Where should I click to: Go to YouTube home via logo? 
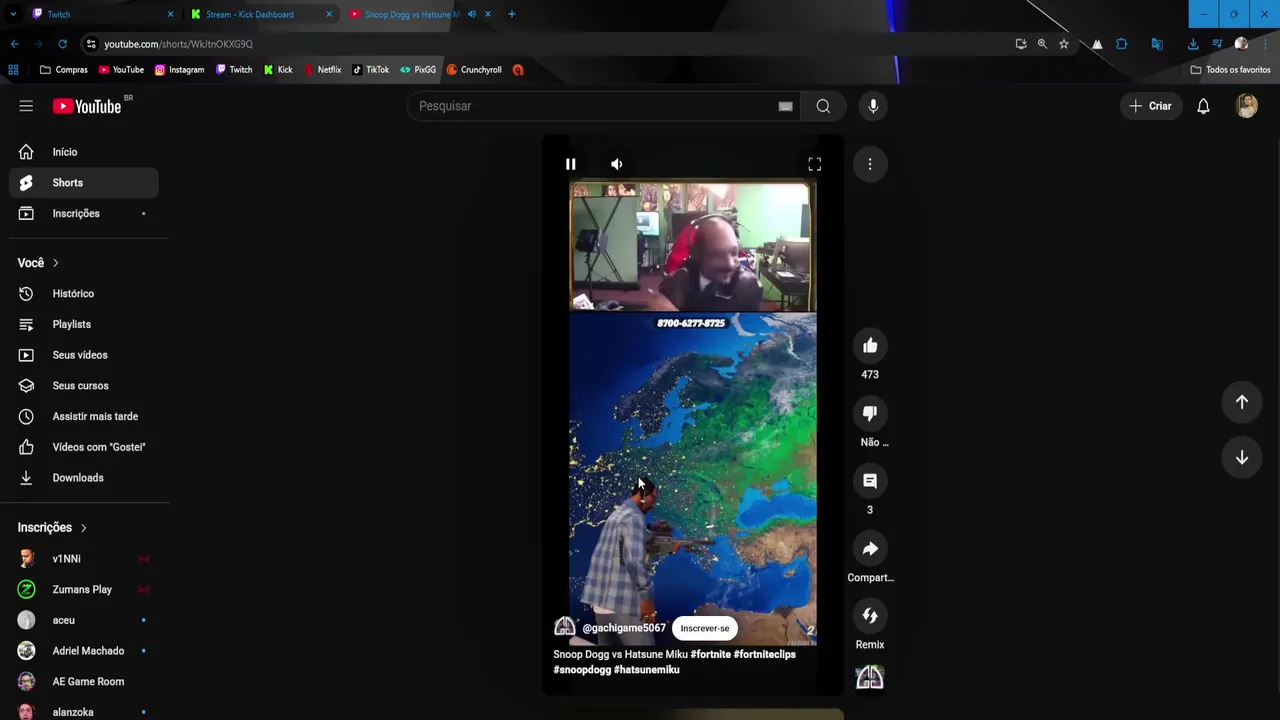pyautogui.click(x=87, y=106)
